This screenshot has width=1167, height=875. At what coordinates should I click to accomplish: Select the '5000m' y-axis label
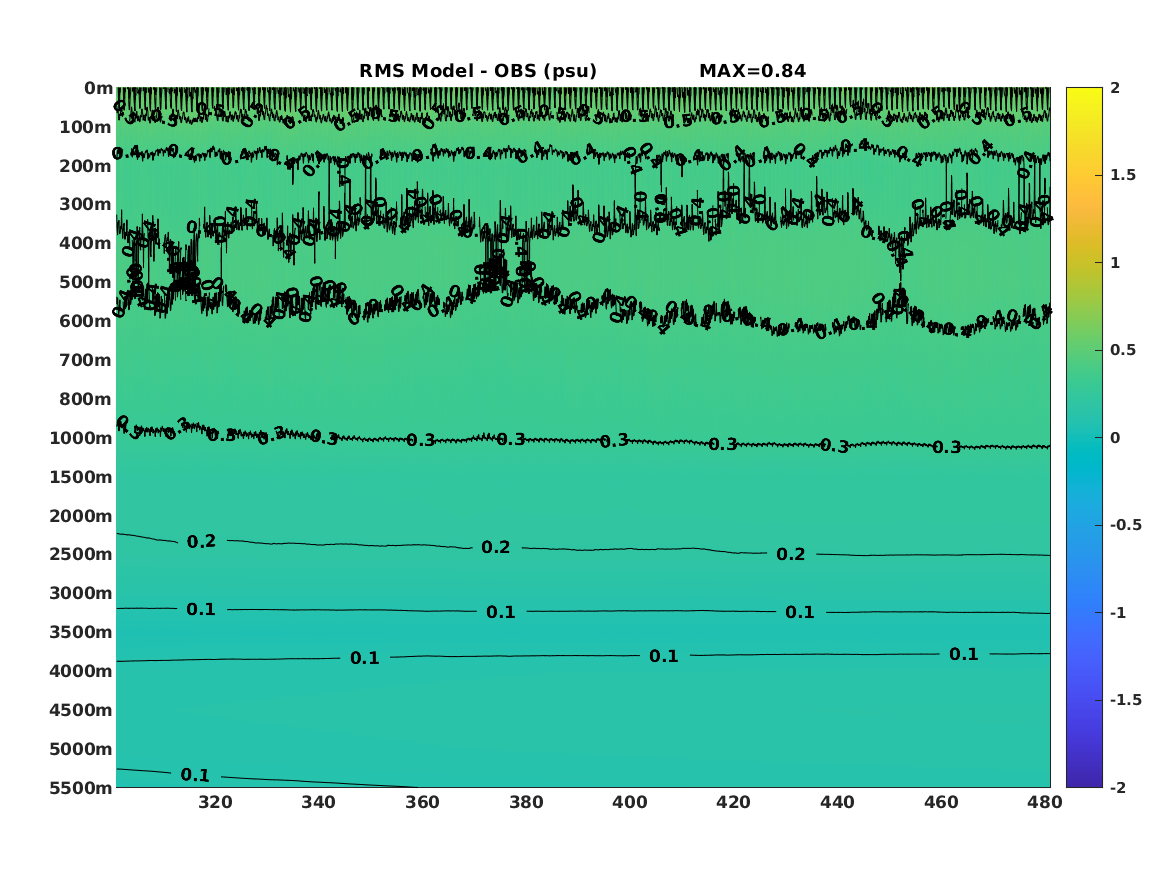81,749
